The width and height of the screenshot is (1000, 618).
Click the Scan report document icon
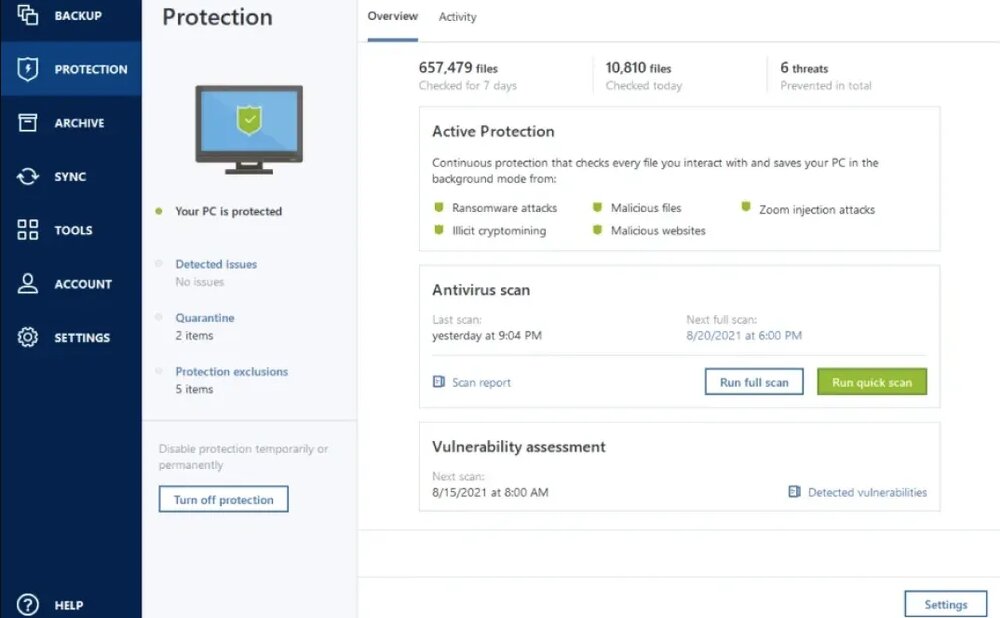pyautogui.click(x=437, y=381)
